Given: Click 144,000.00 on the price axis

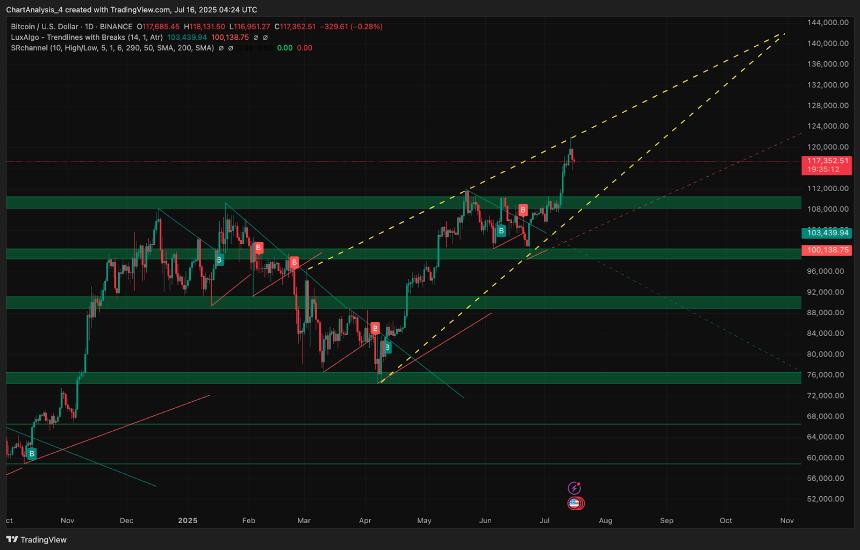Looking at the screenshot, I should (828, 22).
